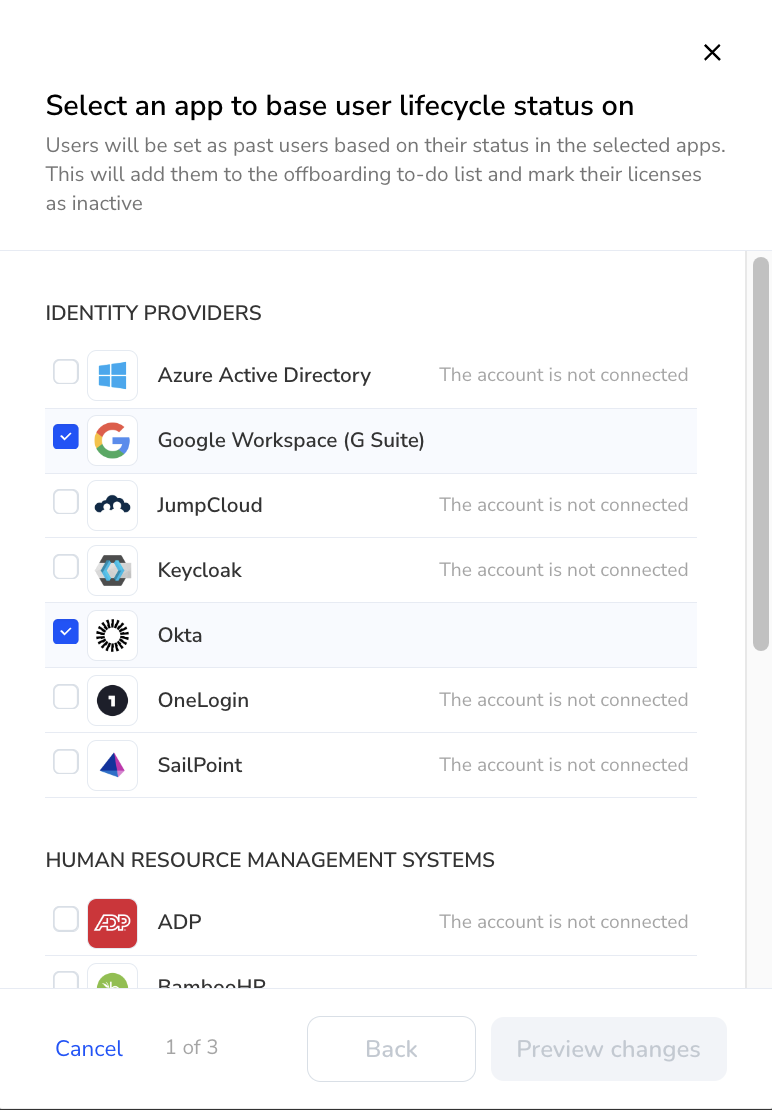Click the 'JumpCloud' label

(x=210, y=505)
